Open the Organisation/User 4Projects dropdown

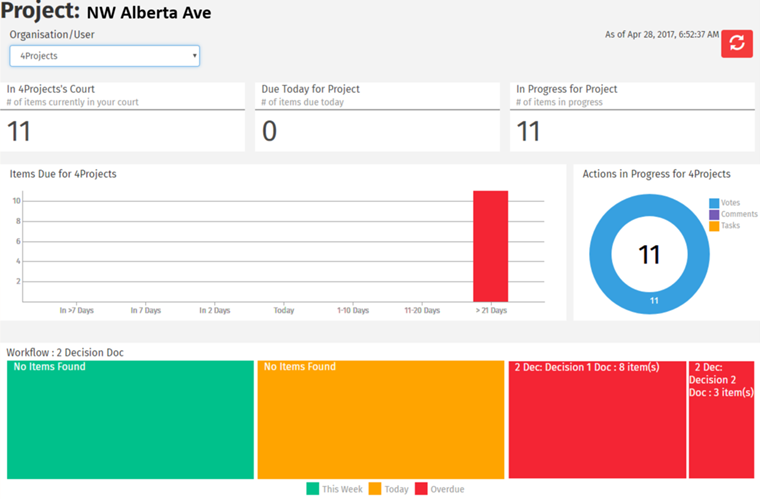105,56
